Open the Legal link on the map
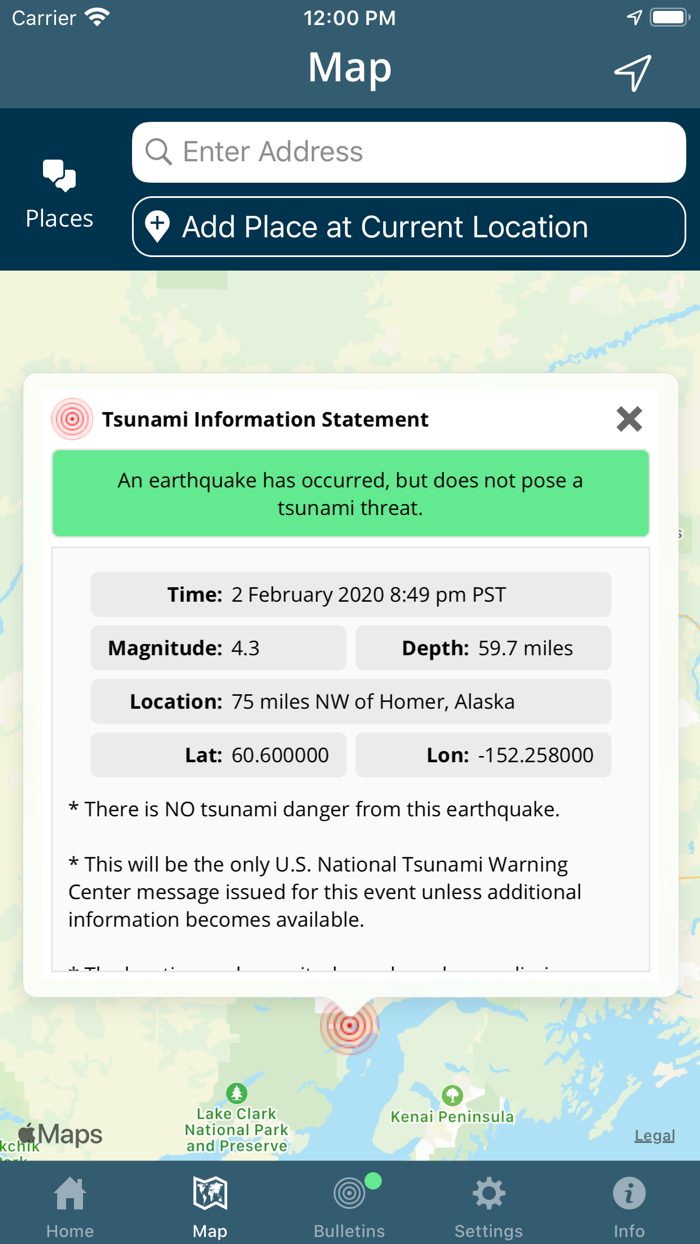Screen dimensions: 700x1244 pos(654,1135)
